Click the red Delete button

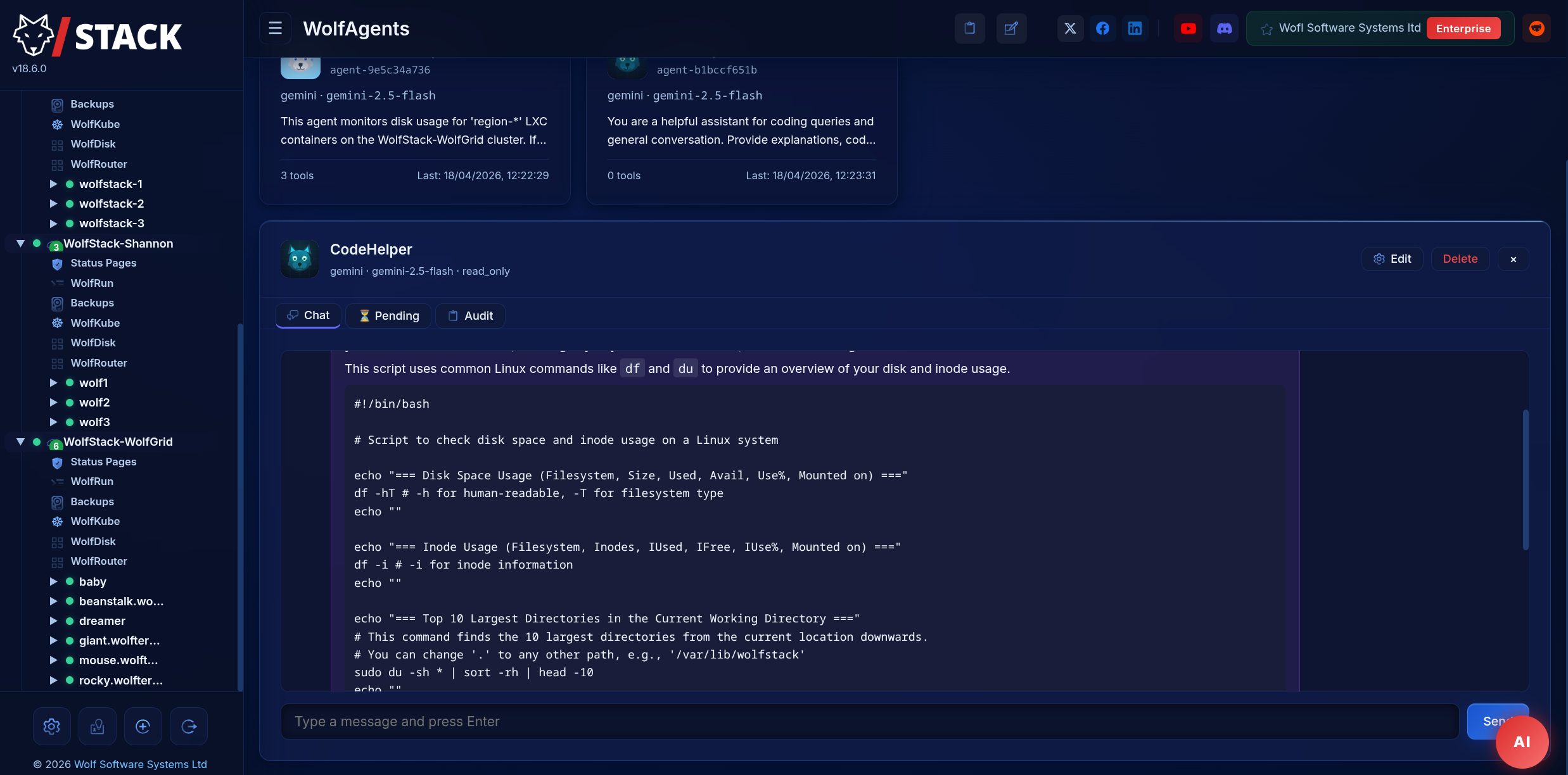(x=1460, y=259)
